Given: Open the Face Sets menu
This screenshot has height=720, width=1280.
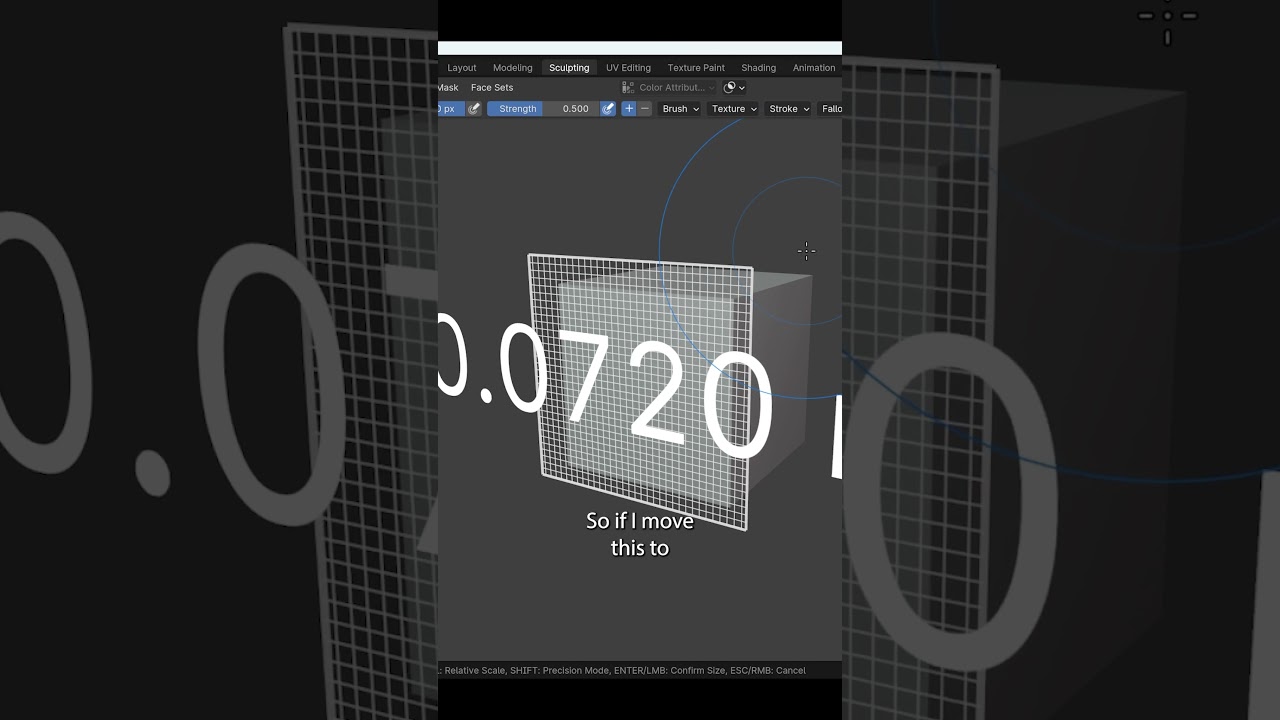Looking at the screenshot, I should pyautogui.click(x=492, y=88).
